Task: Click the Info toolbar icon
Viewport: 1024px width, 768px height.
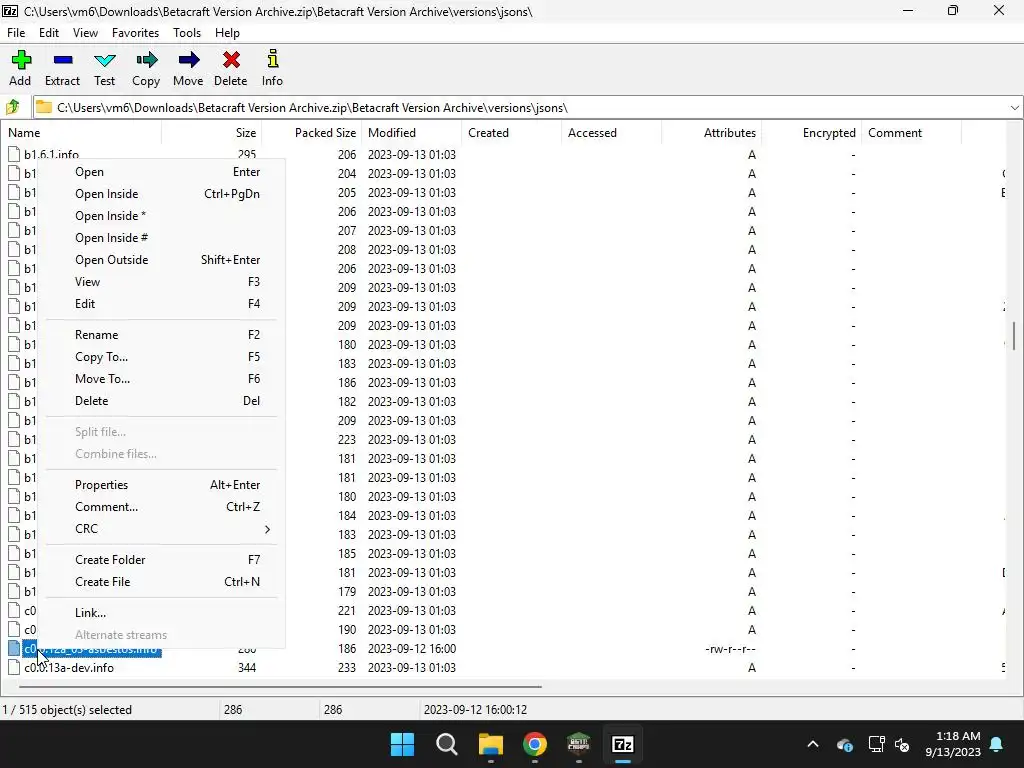Action: [x=272, y=59]
